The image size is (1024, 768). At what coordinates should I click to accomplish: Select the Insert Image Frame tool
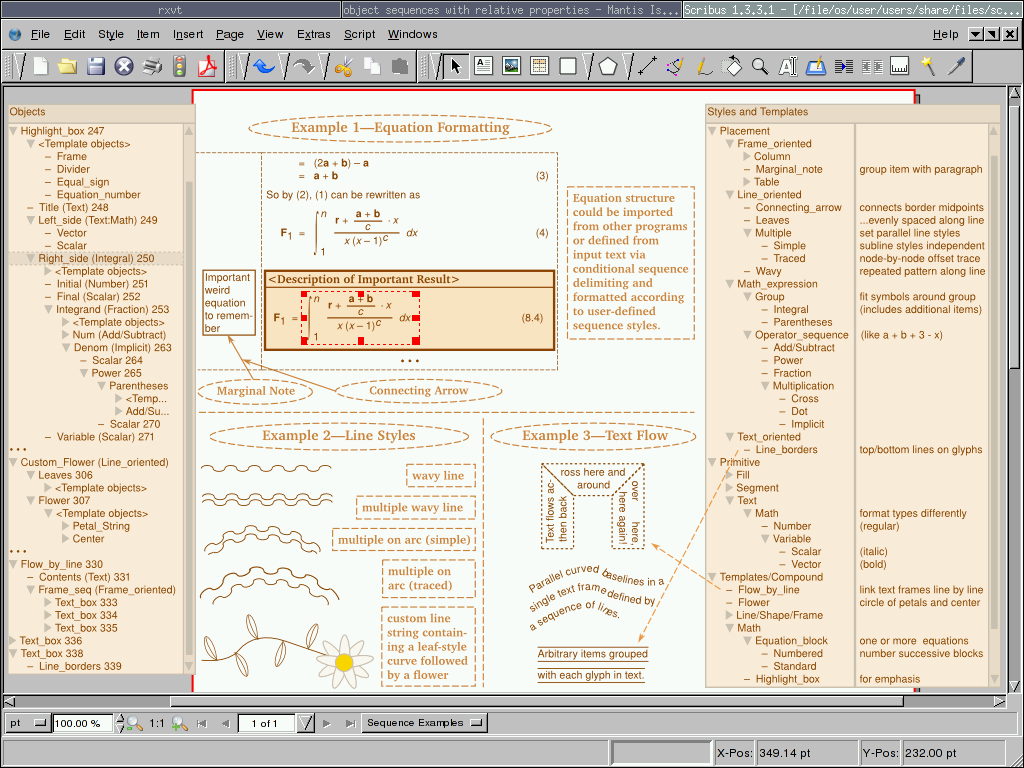[x=512, y=67]
